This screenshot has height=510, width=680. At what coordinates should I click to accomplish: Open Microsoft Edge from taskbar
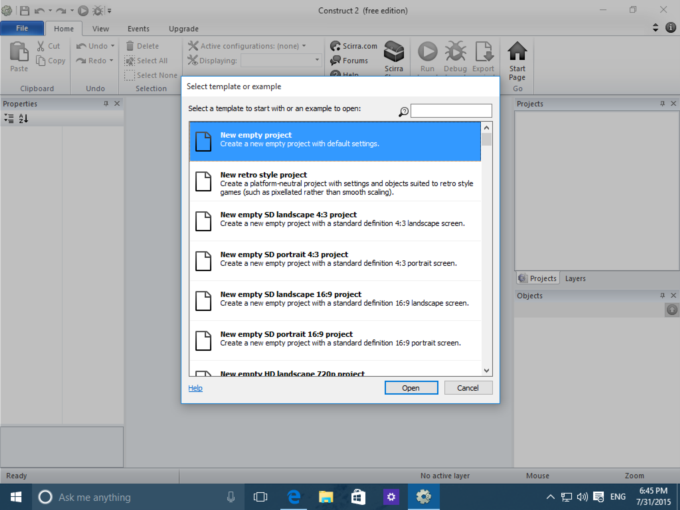pos(294,497)
